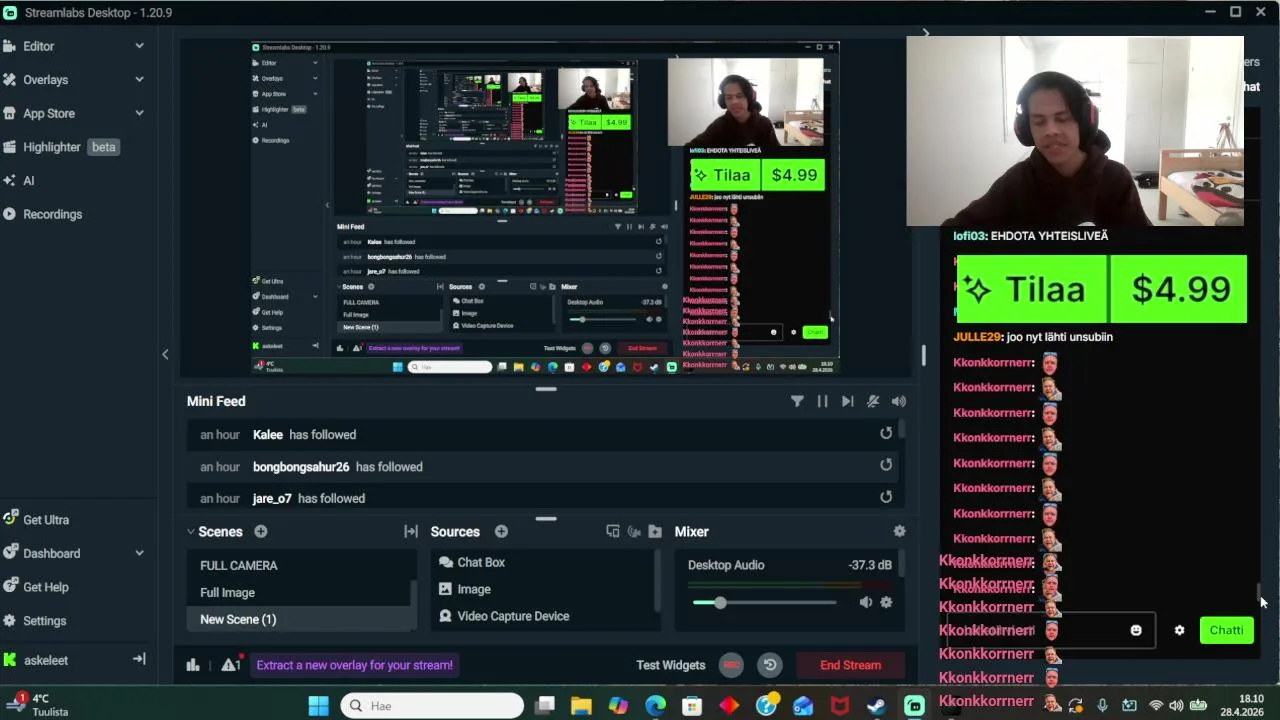This screenshot has height=720, width=1280.
Task: Pause the Mini Feed alert queue
Action: pyautogui.click(x=822, y=401)
